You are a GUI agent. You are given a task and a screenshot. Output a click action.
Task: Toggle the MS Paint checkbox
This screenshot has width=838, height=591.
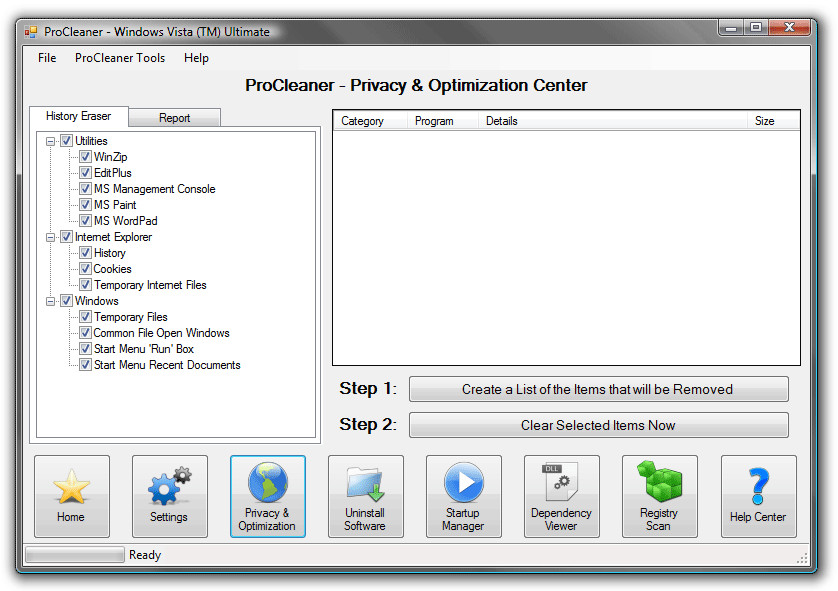click(x=85, y=205)
